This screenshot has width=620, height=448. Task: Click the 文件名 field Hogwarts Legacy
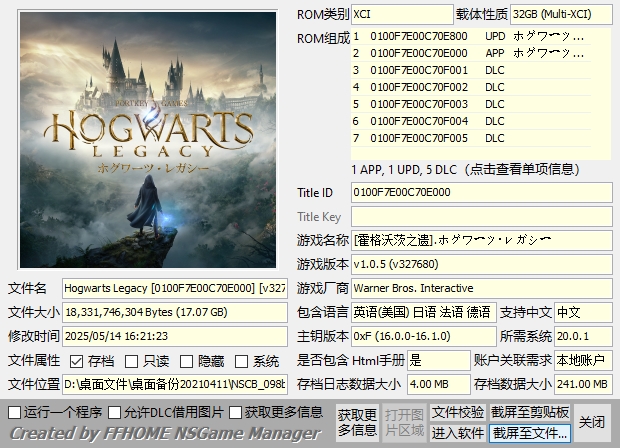pos(175,288)
